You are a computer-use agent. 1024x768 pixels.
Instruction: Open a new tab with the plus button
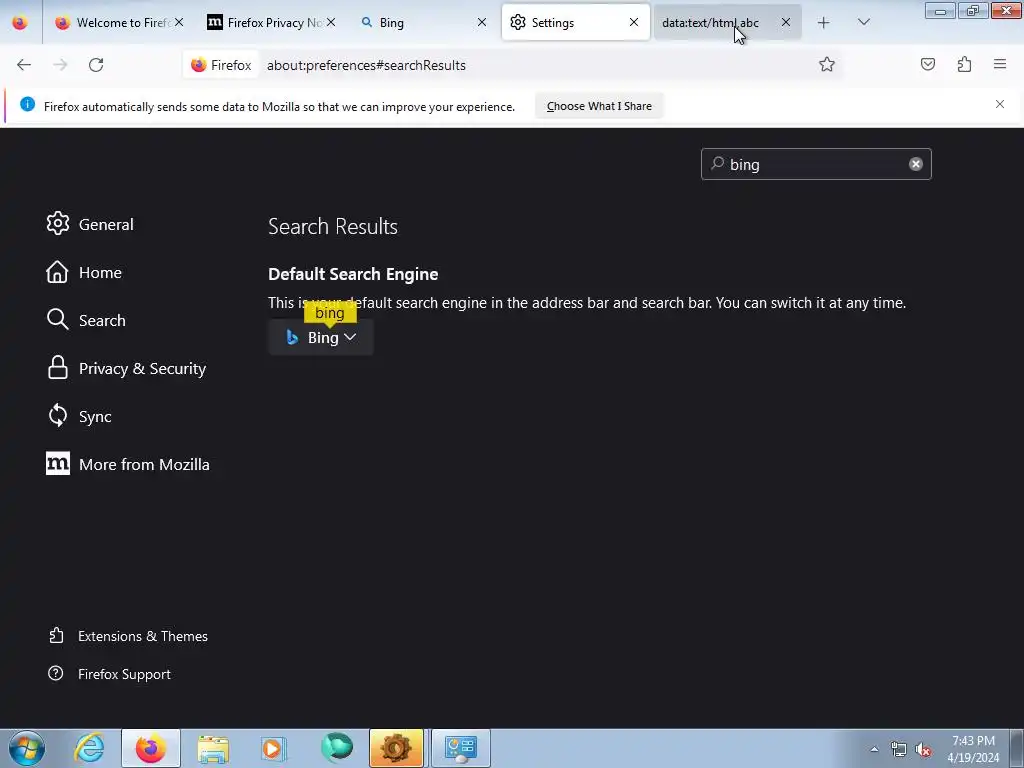(x=824, y=23)
